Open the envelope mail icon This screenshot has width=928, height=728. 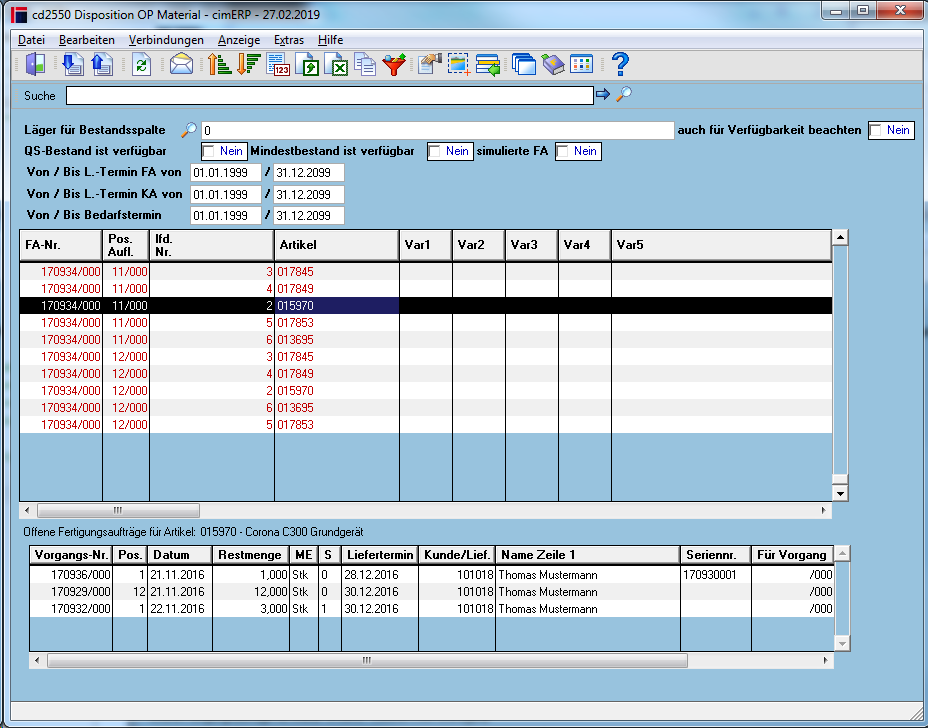tap(181, 64)
